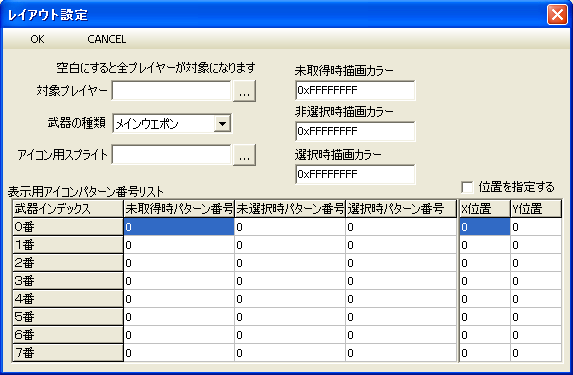Click the 未取得時パターン番号 column header

(x=179, y=209)
